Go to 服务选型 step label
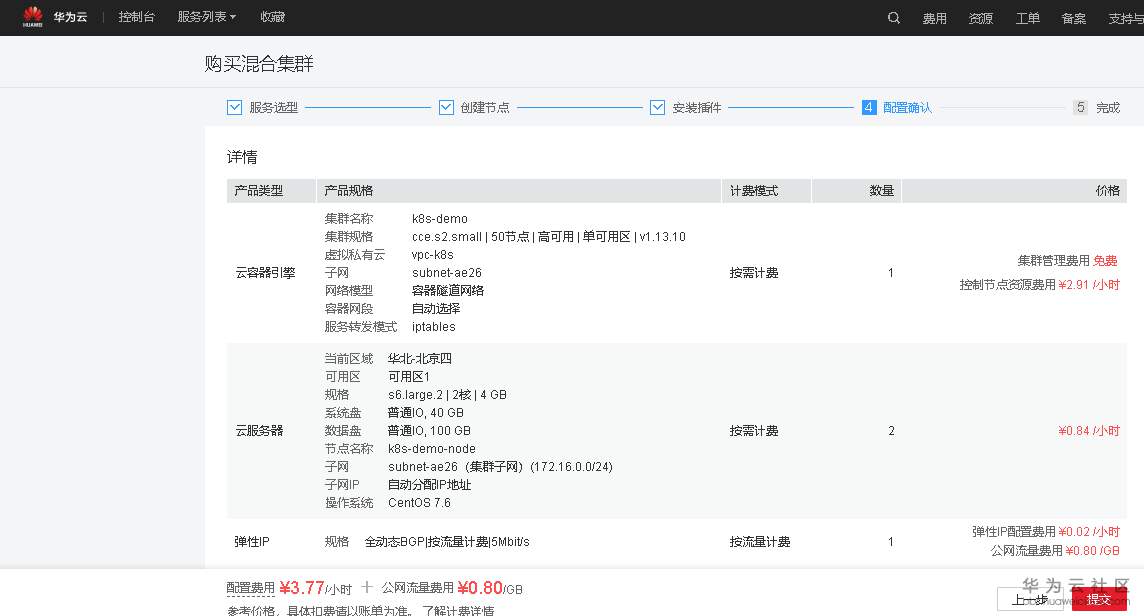The image size is (1144, 616). (x=274, y=107)
